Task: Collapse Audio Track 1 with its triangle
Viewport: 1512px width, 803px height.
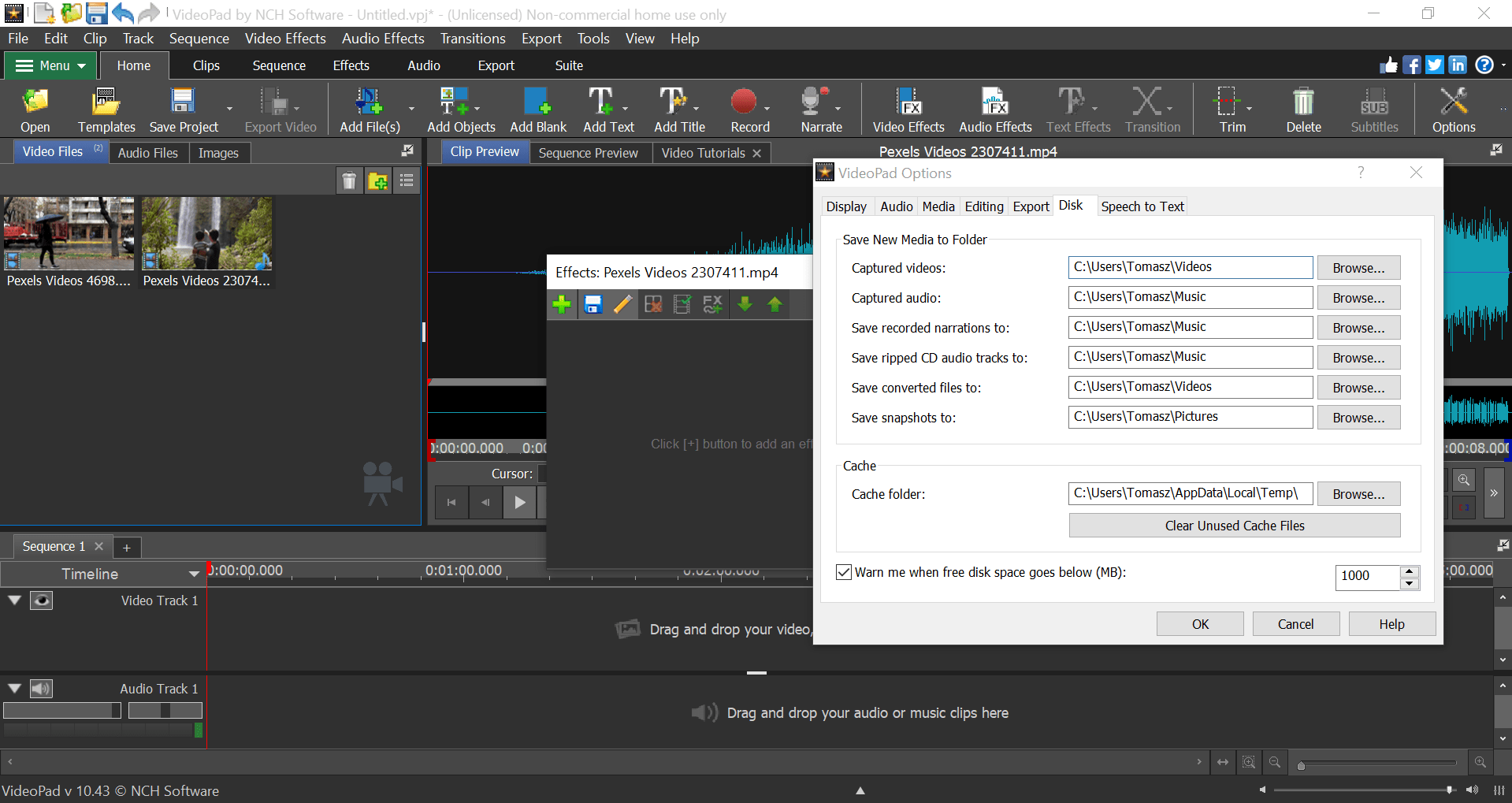Action: [15, 689]
